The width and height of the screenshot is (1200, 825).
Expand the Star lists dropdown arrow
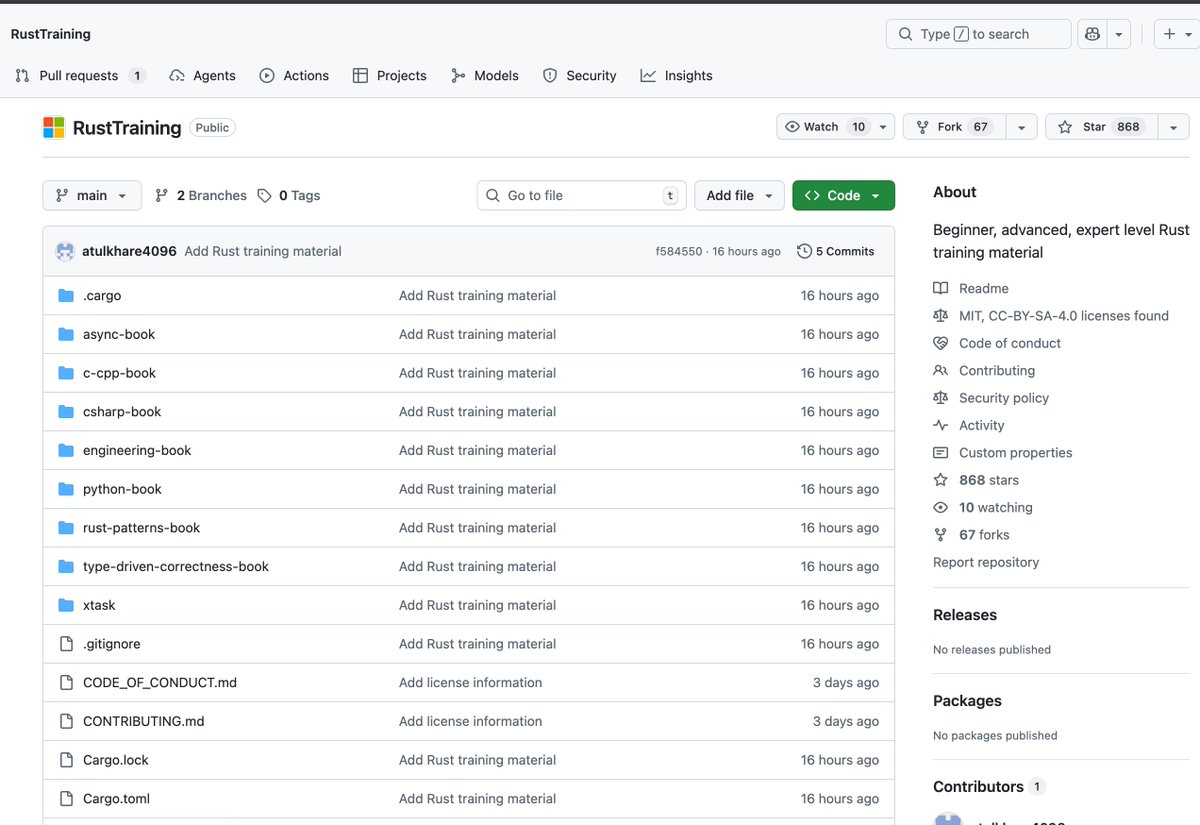coord(1173,127)
